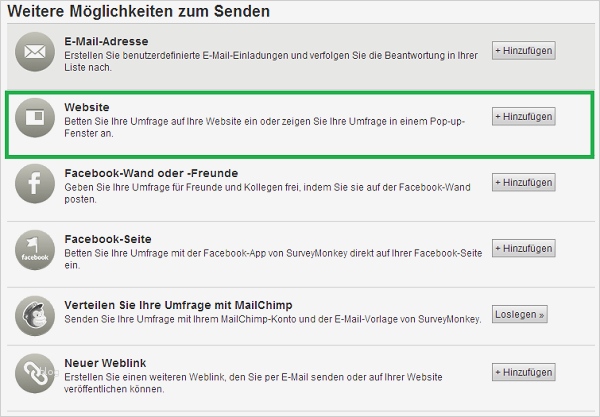This screenshot has width=600, height=417.
Task: Click the Website window icon
Action: pyautogui.click(x=34, y=118)
